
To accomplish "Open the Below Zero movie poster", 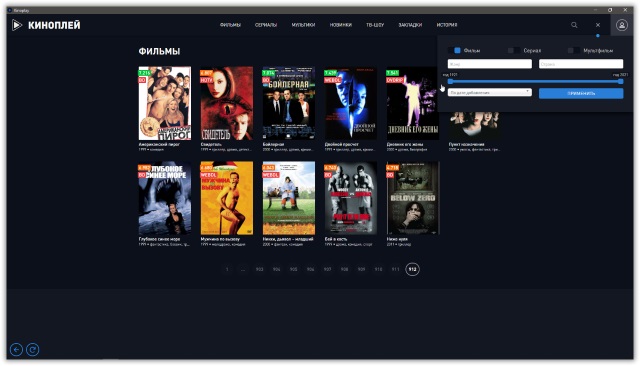I will (413, 198).
